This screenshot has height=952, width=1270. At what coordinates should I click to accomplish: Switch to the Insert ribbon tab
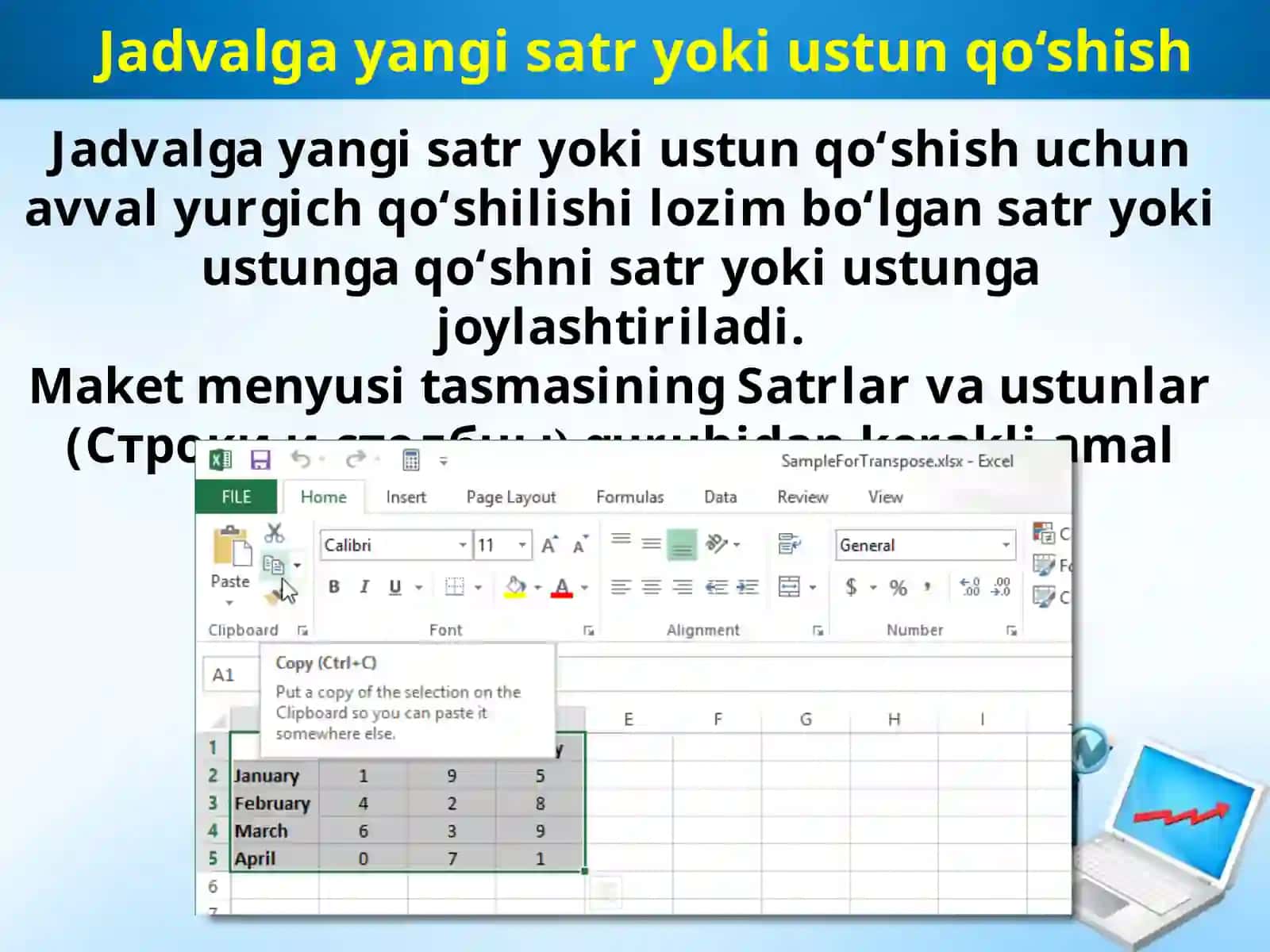(x=406, y=497)
